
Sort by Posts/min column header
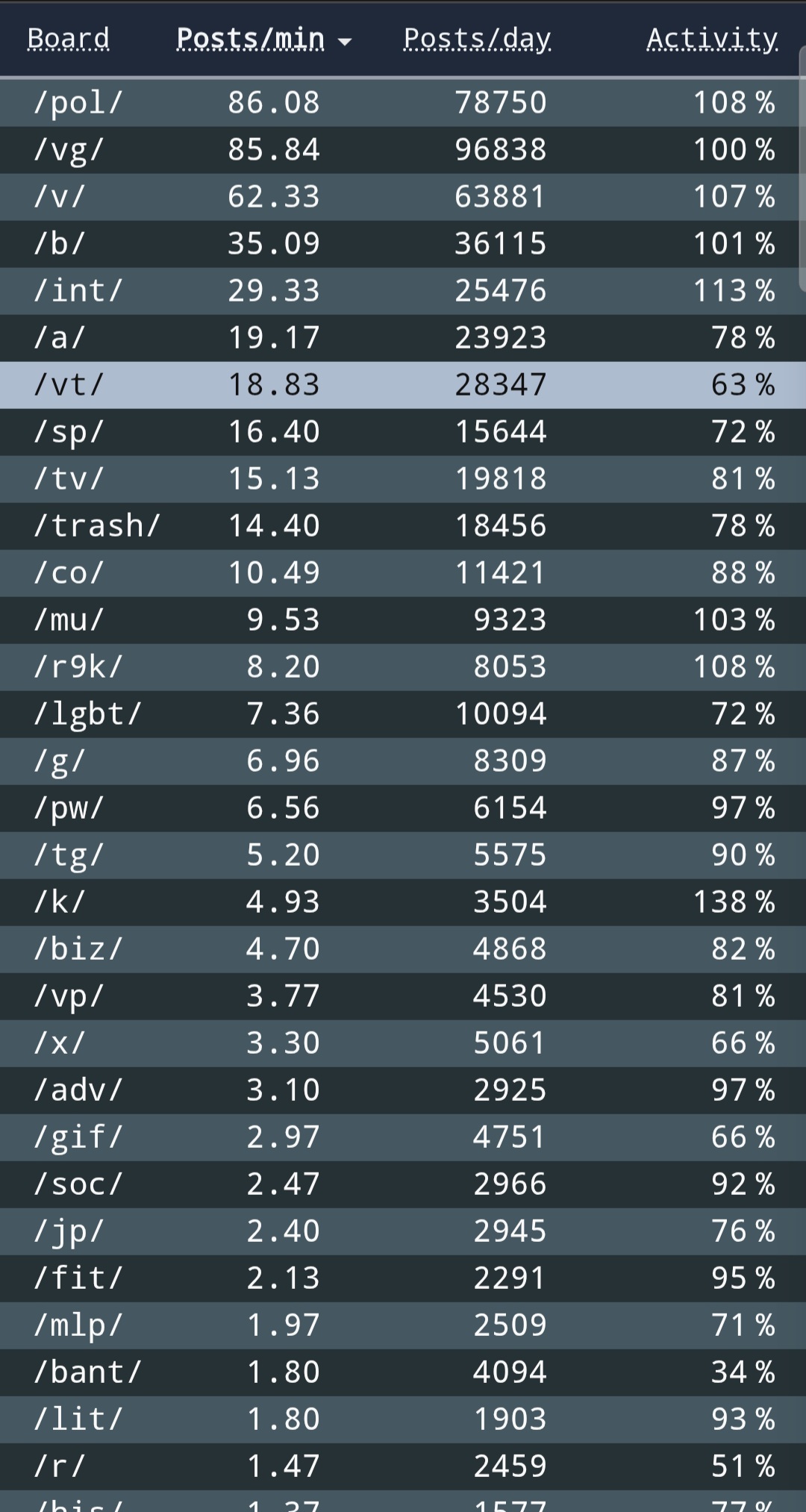point(251,38)
